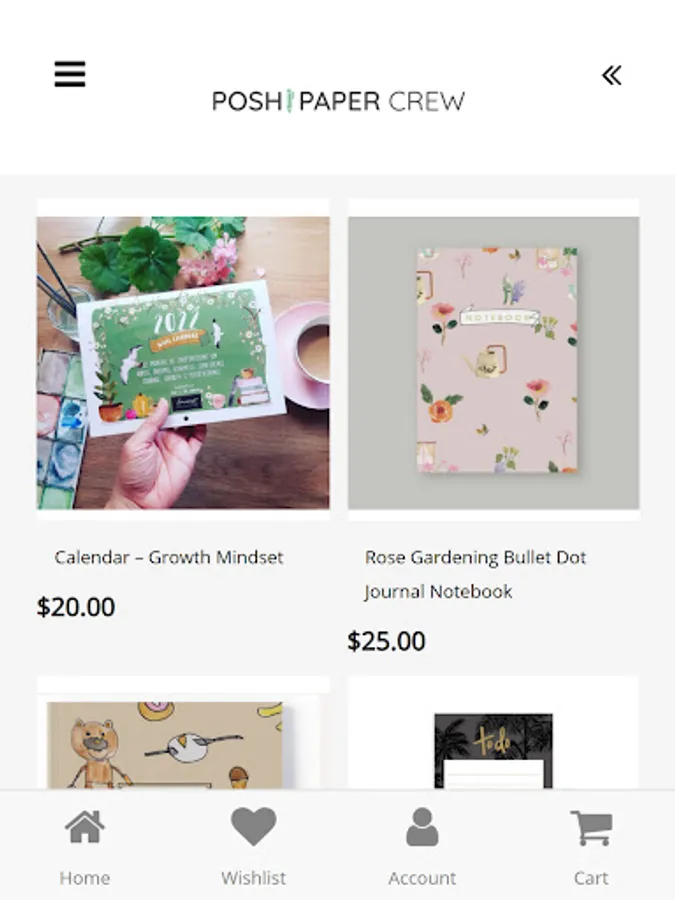Image resolution: width=675 pixels, height=900 pixels.
Task: Tap the Cart shopping cart icon
Action: tap(591, 827)
